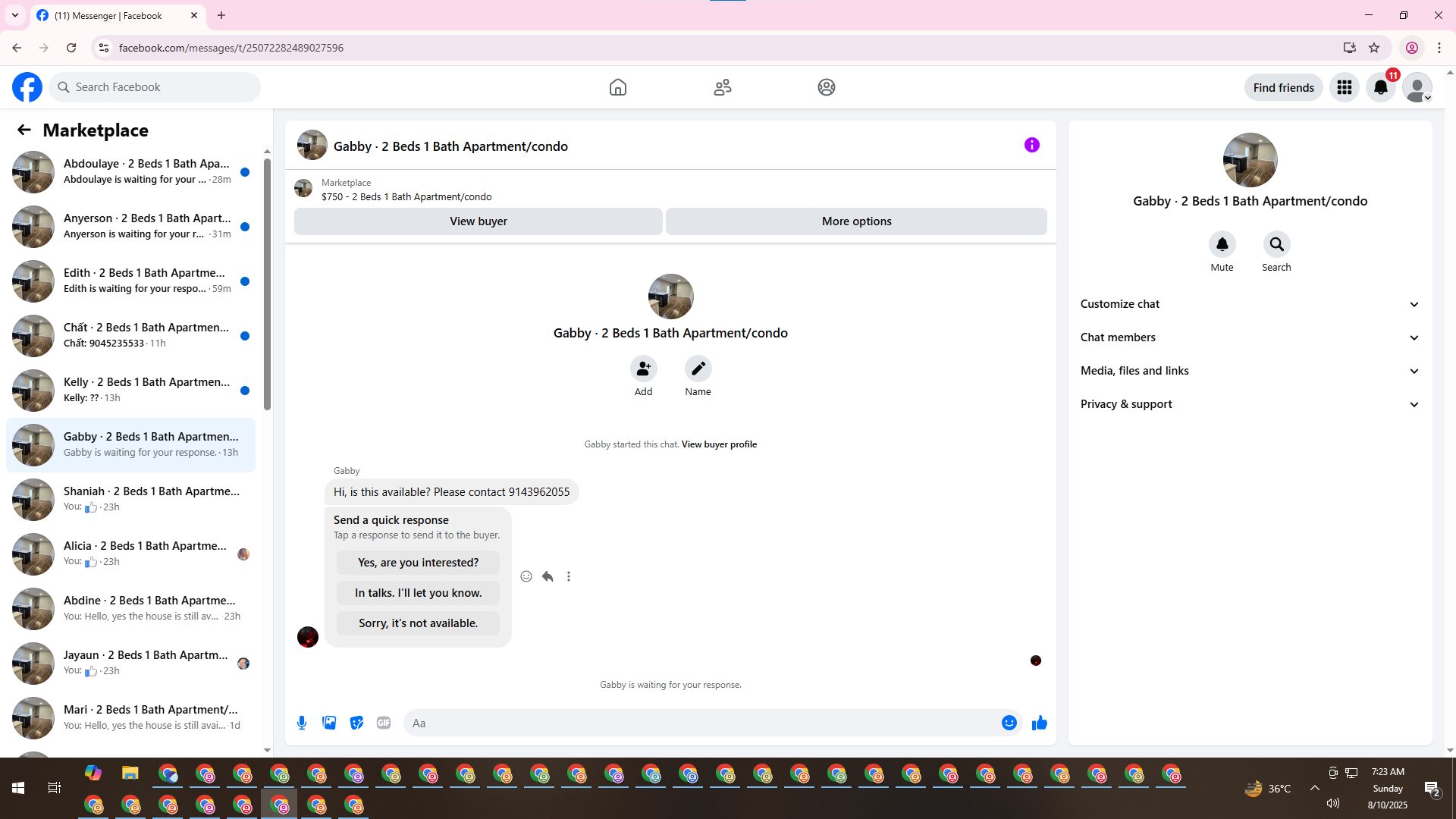Screen dimensions: 1456x819
Task: Open the GIF picker icon
Action: point(384,723)
